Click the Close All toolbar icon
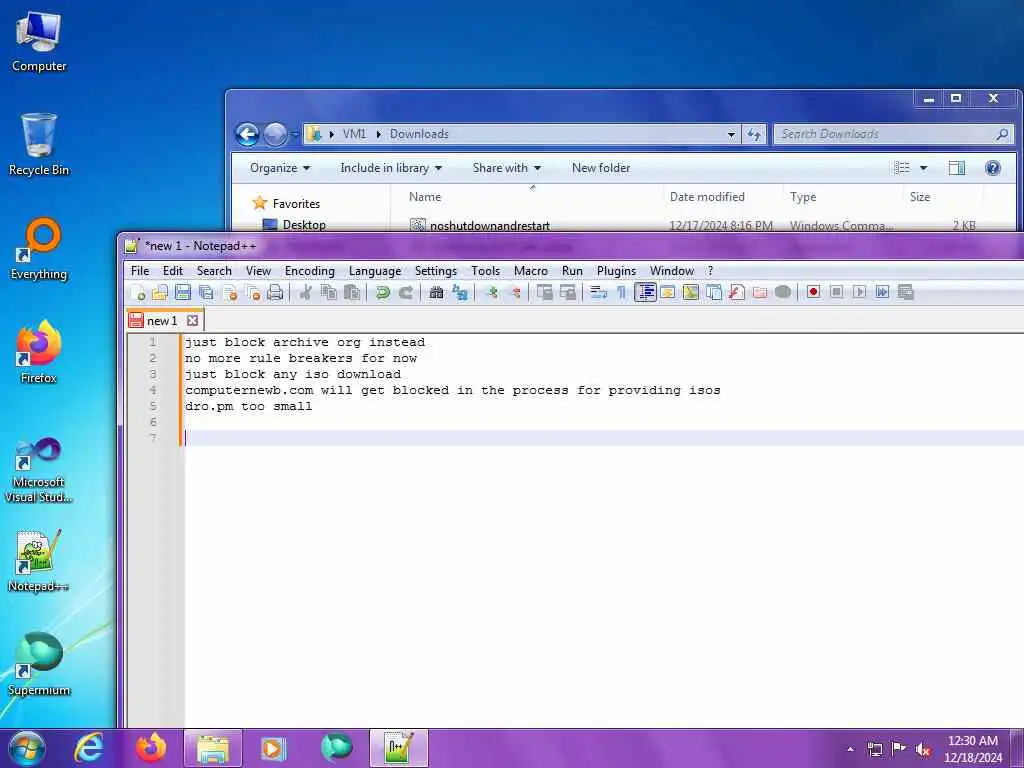 (253, 293)
